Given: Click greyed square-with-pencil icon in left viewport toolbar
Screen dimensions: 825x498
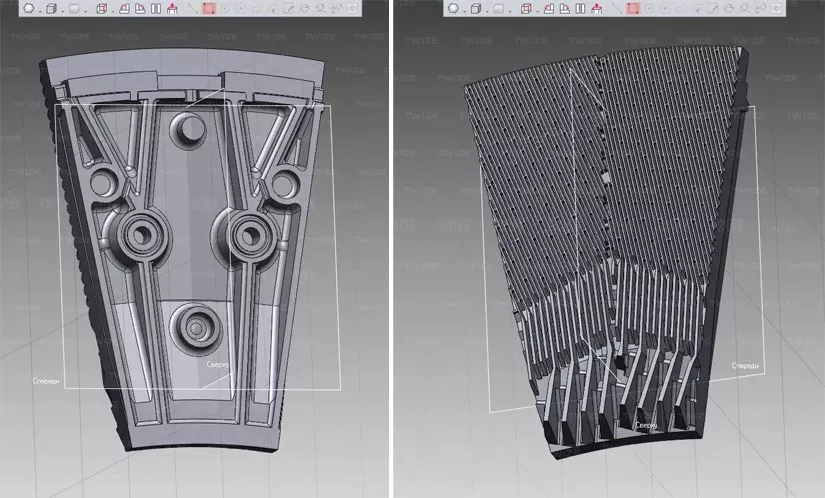Looking at the screenshot, I should [x=289, y=8].
